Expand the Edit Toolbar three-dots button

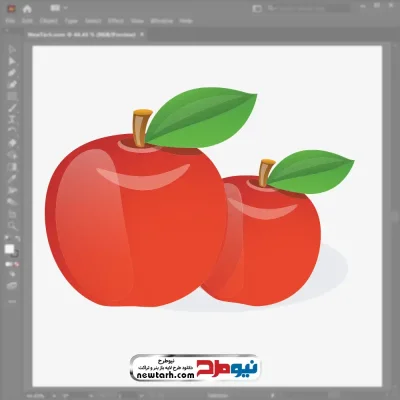12,301
